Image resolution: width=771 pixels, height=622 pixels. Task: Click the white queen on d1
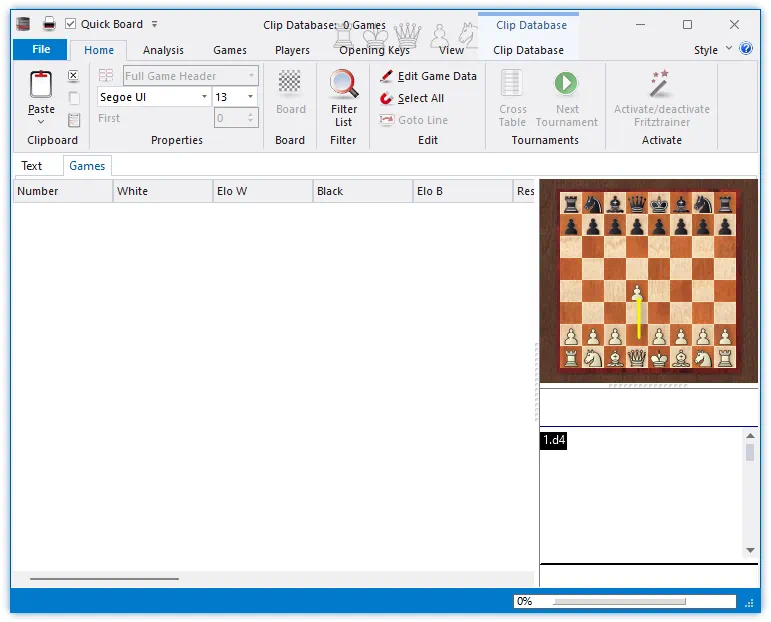pyautogui.click(x=637, y=358)
